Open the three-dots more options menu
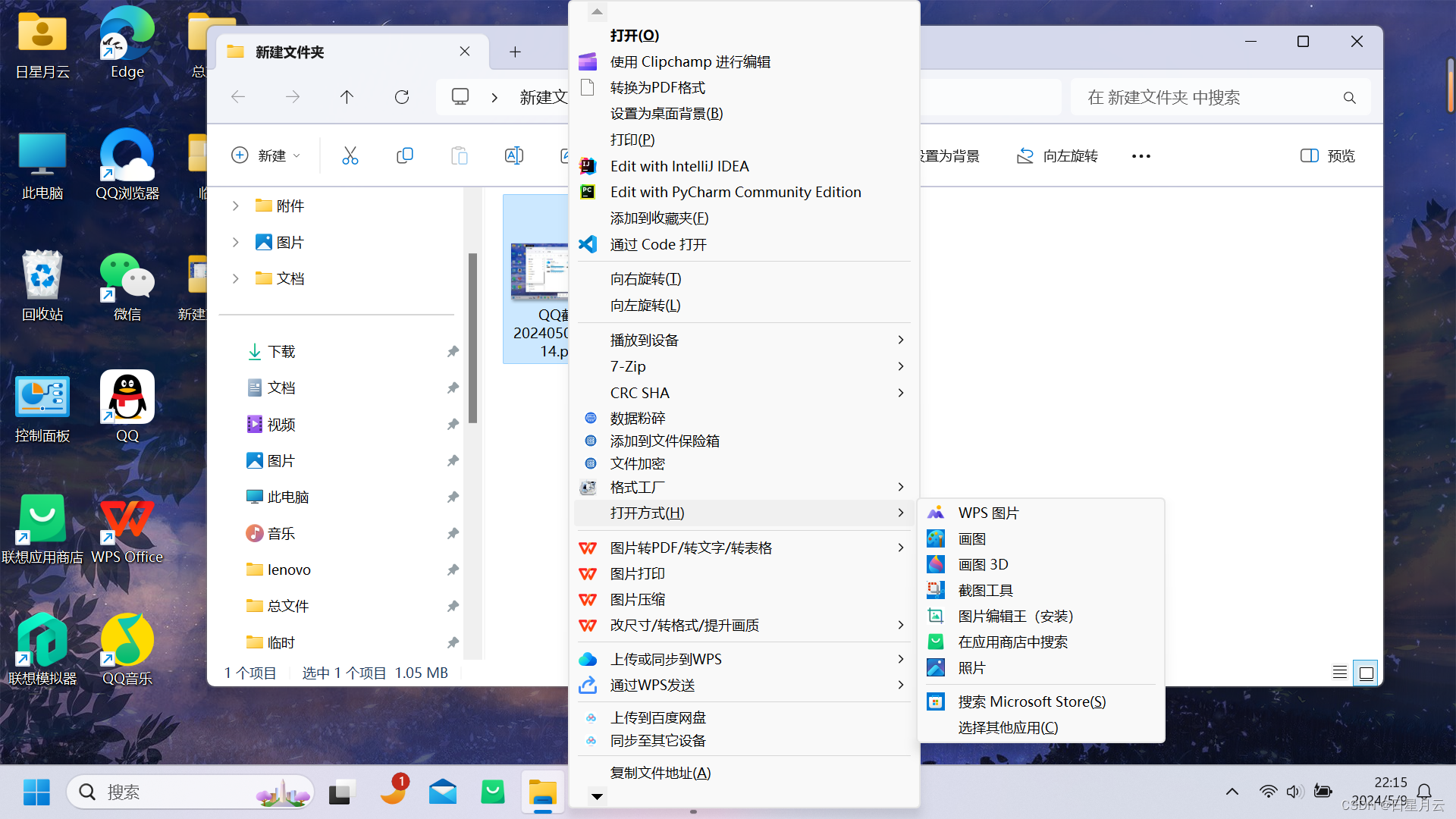This screenshot has height=819, width=1456. [1141, 155]
